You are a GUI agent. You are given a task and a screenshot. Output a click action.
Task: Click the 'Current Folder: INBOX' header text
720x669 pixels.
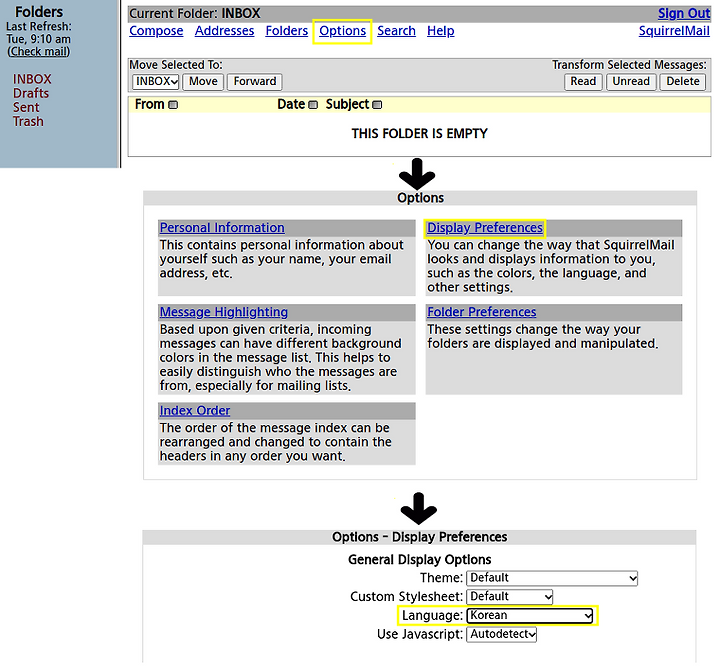tap(195, 13)
